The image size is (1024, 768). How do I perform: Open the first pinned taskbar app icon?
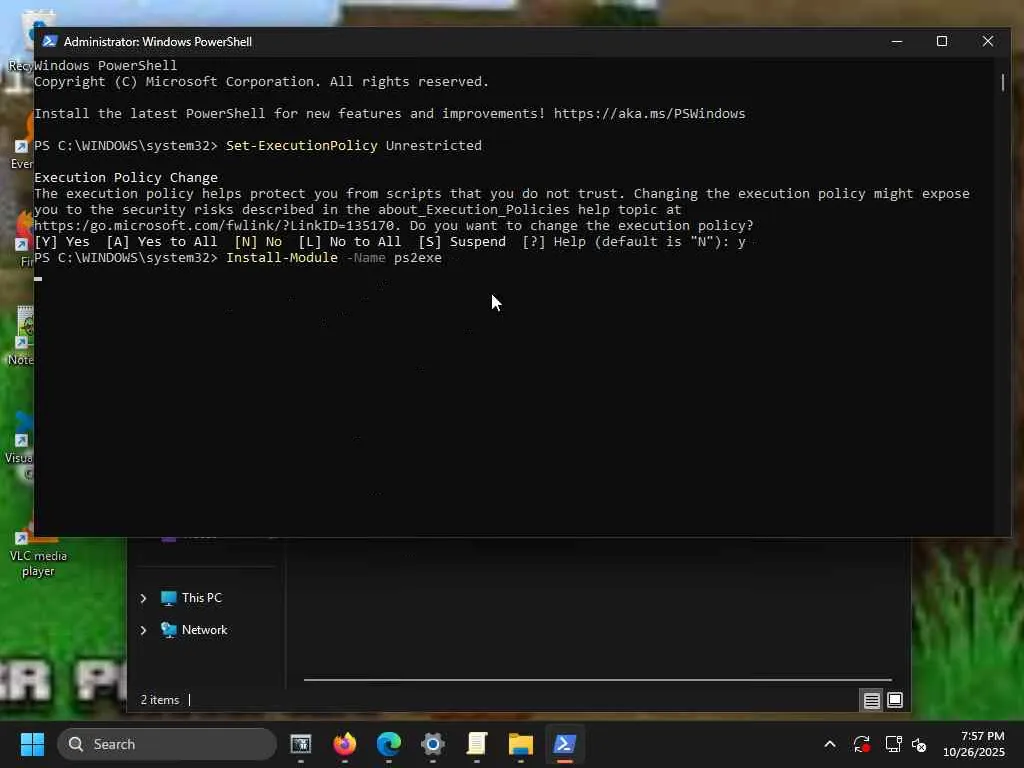tap(300, 744)
